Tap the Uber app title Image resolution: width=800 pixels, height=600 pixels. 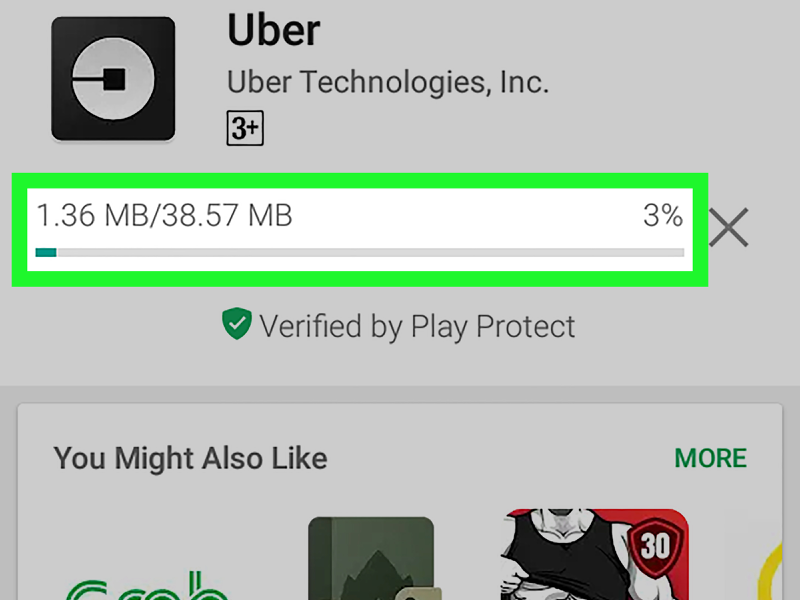[274, 32]
